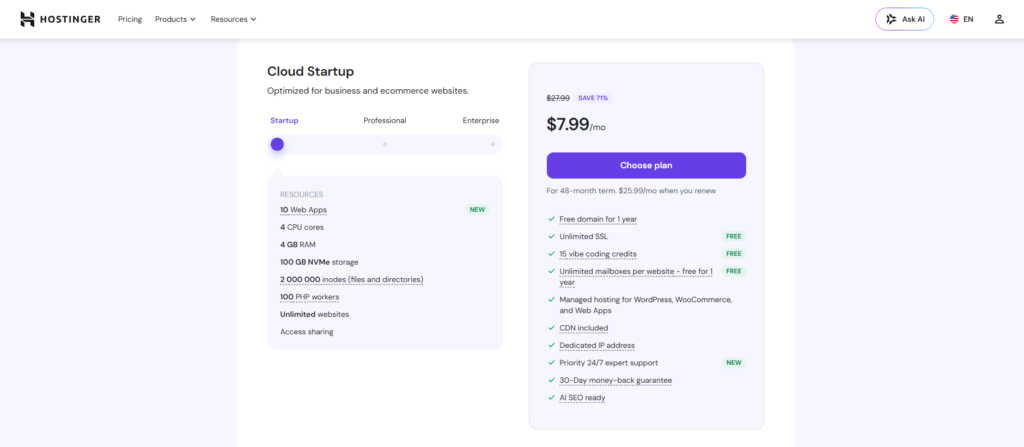The height and width of the screenshot is (447, 1024).
Task: Open the Pricing page
Action: pyautogui.click(x=130, y=19)
